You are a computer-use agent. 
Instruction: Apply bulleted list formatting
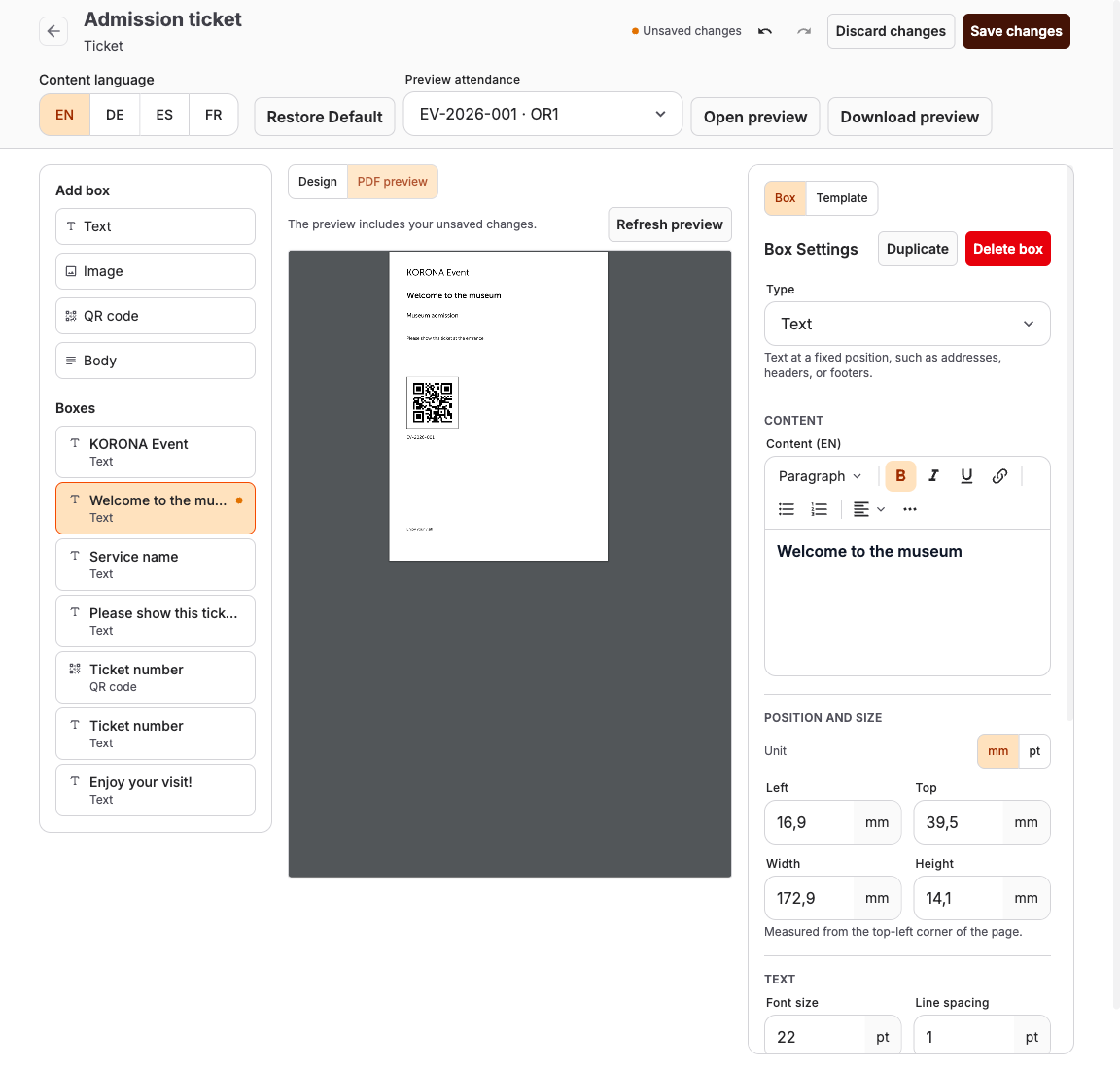(x=787, y=509)
